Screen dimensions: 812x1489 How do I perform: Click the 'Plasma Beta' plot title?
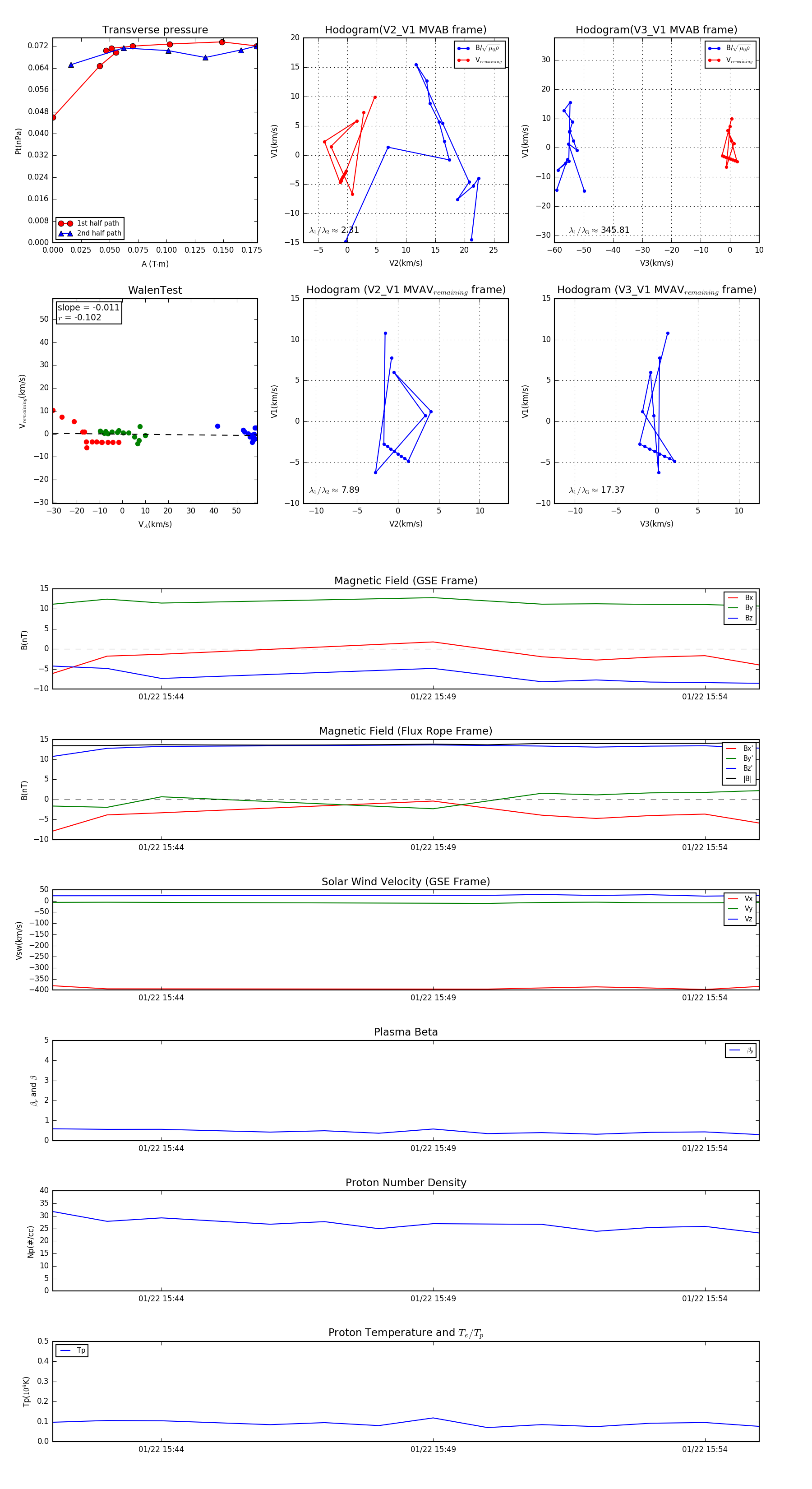click(x=406, y=1032)
